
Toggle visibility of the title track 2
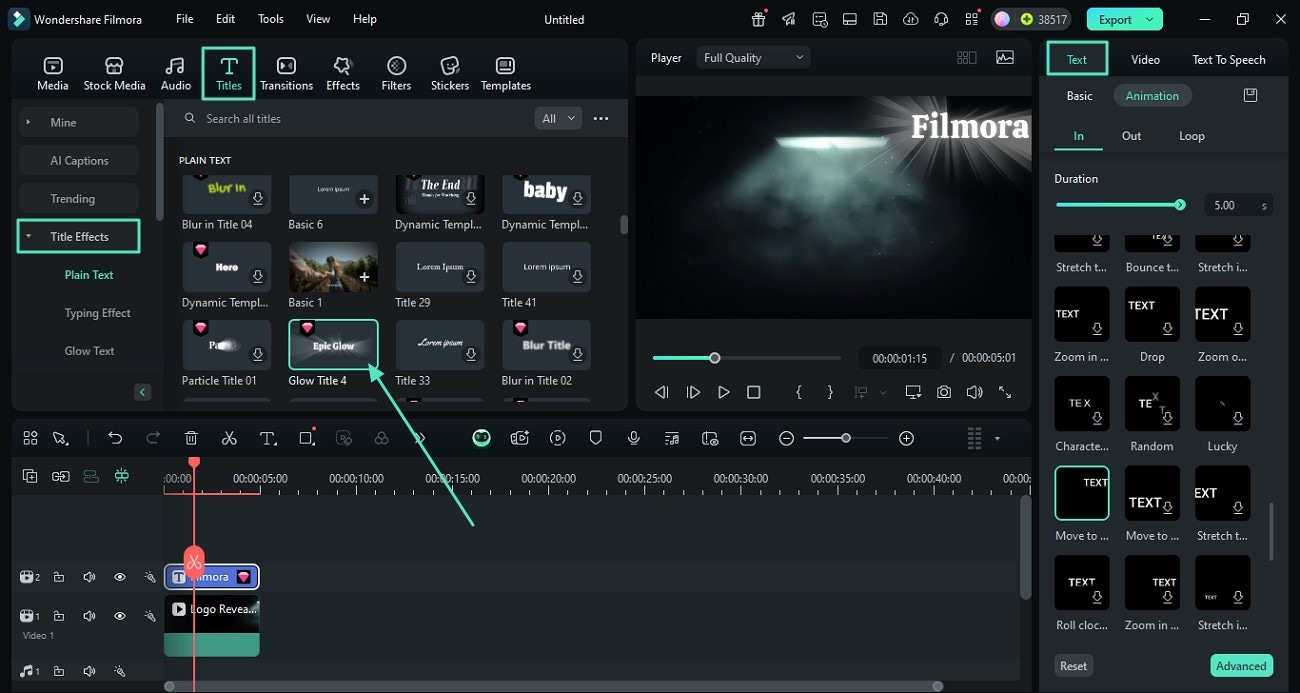pos(119,577)
